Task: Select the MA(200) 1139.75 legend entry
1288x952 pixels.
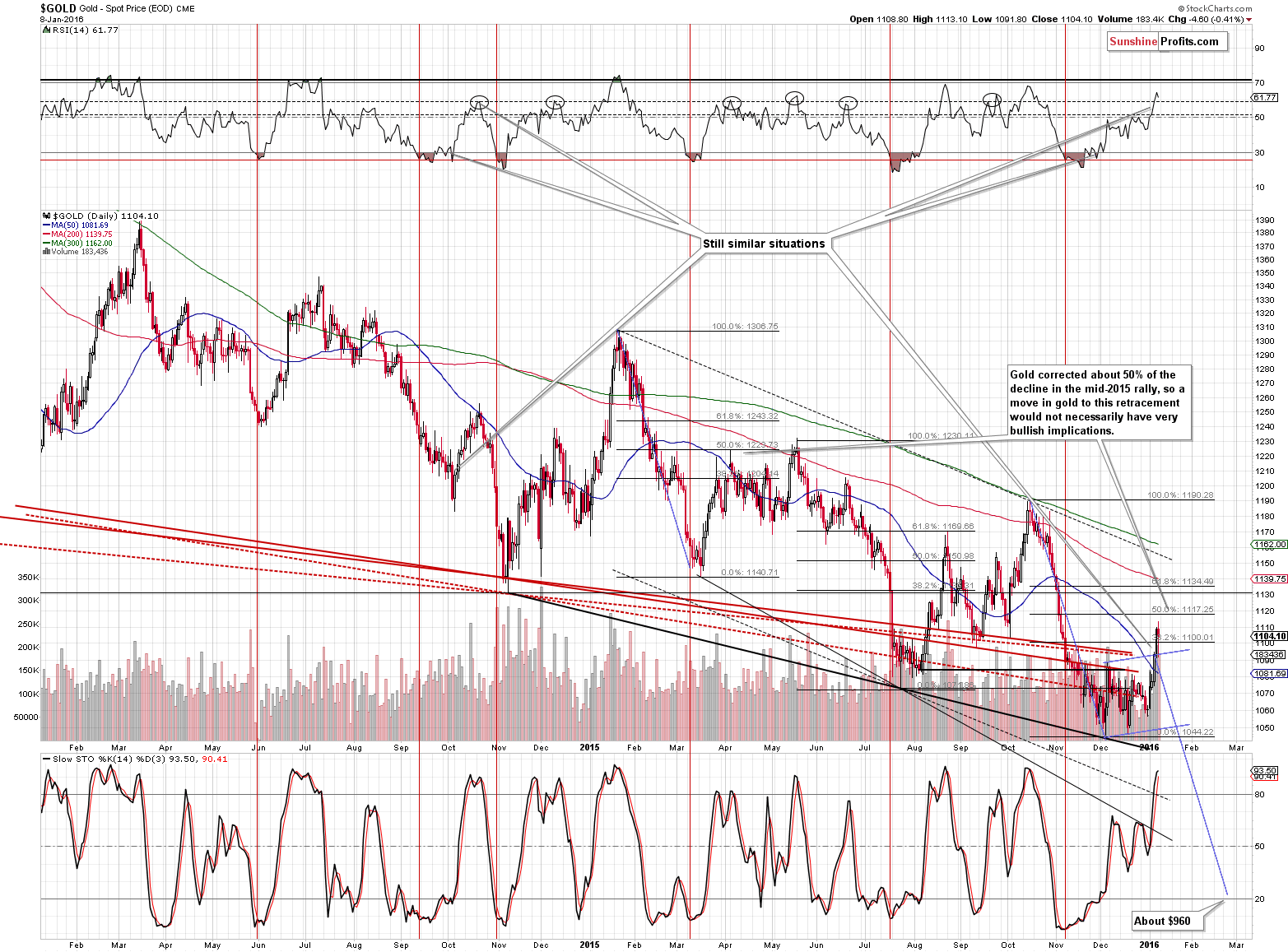Action: pyautogui.click(x=77, y=235)
